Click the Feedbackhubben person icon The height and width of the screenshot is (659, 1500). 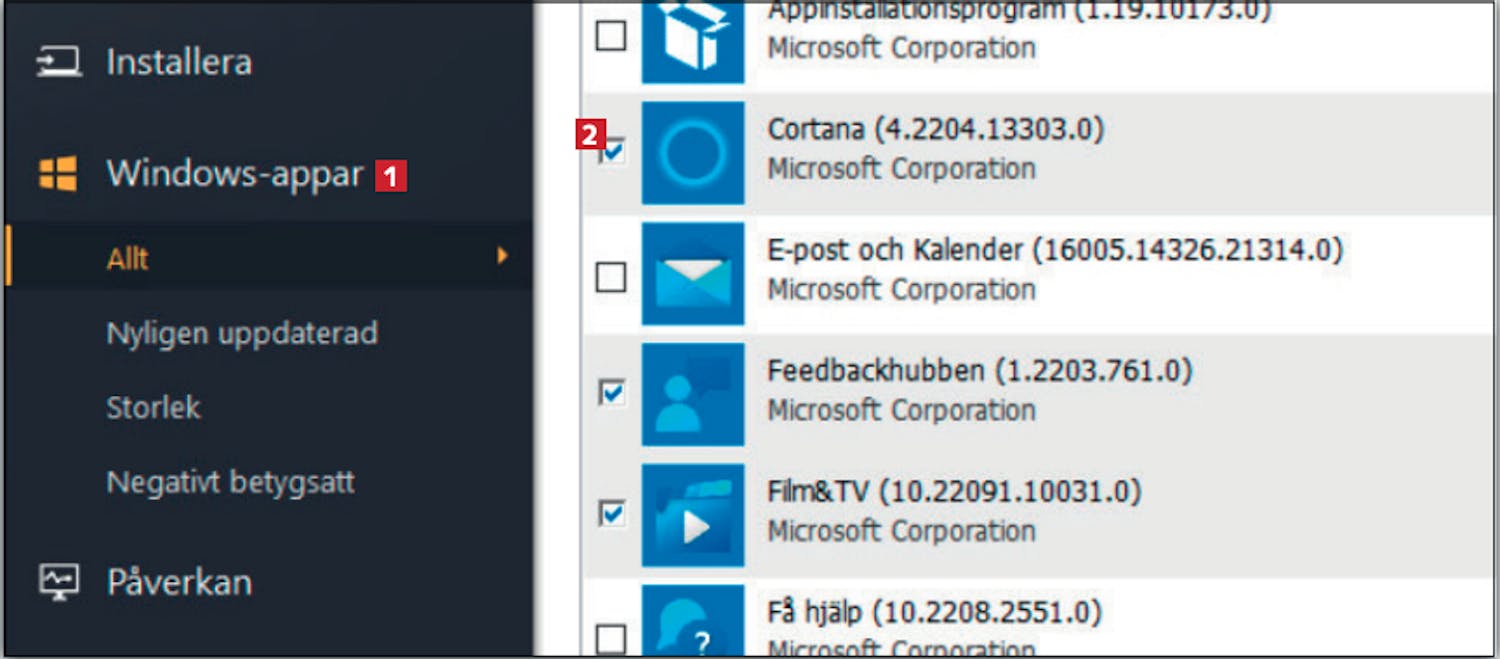(x=693, y=394)
